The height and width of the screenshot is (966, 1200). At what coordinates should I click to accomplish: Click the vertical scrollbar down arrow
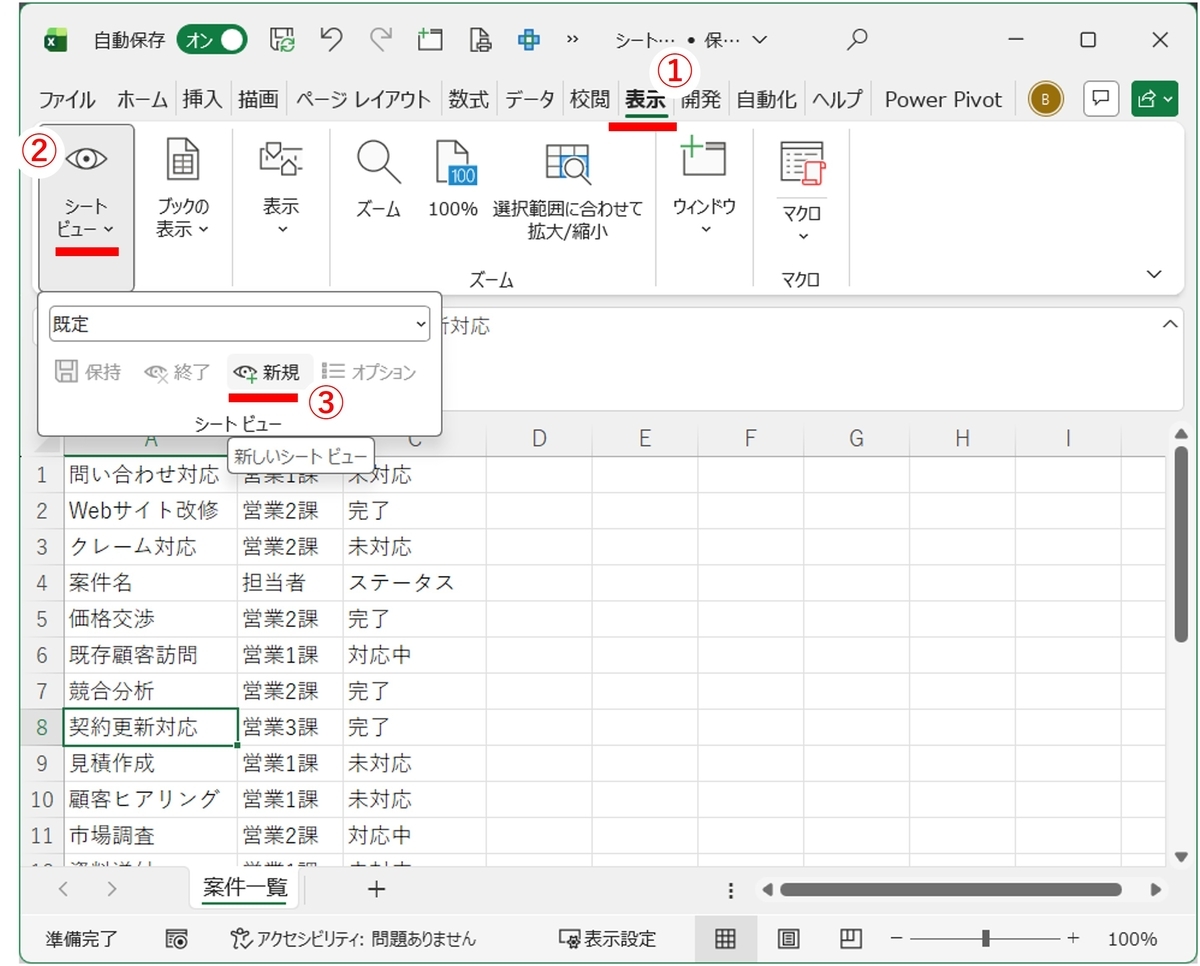point(1181,857)
